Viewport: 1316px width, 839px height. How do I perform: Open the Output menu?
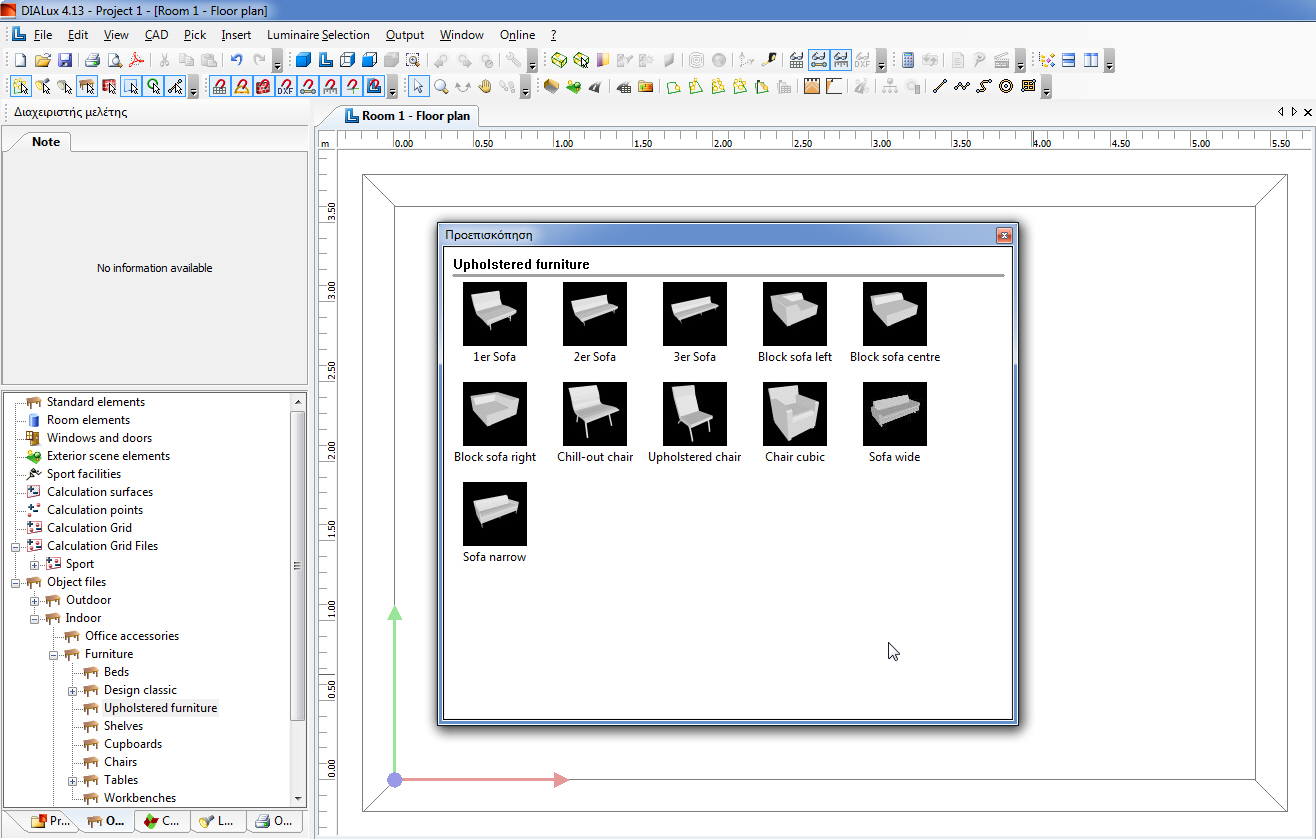point(405,34)
